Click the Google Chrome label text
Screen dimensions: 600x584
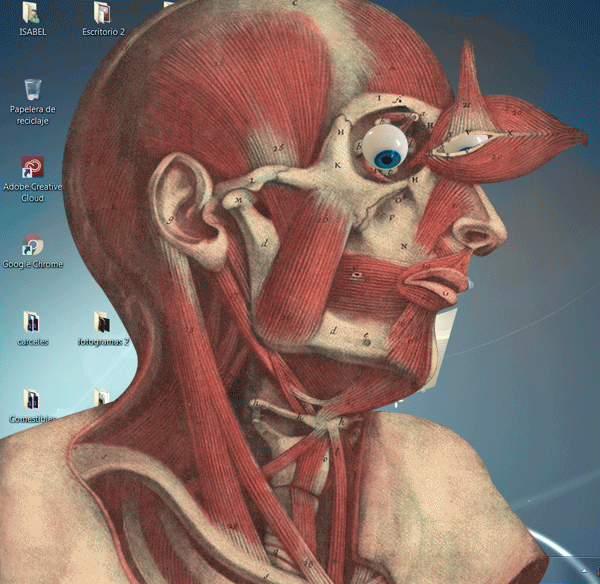tap(33, 264)
